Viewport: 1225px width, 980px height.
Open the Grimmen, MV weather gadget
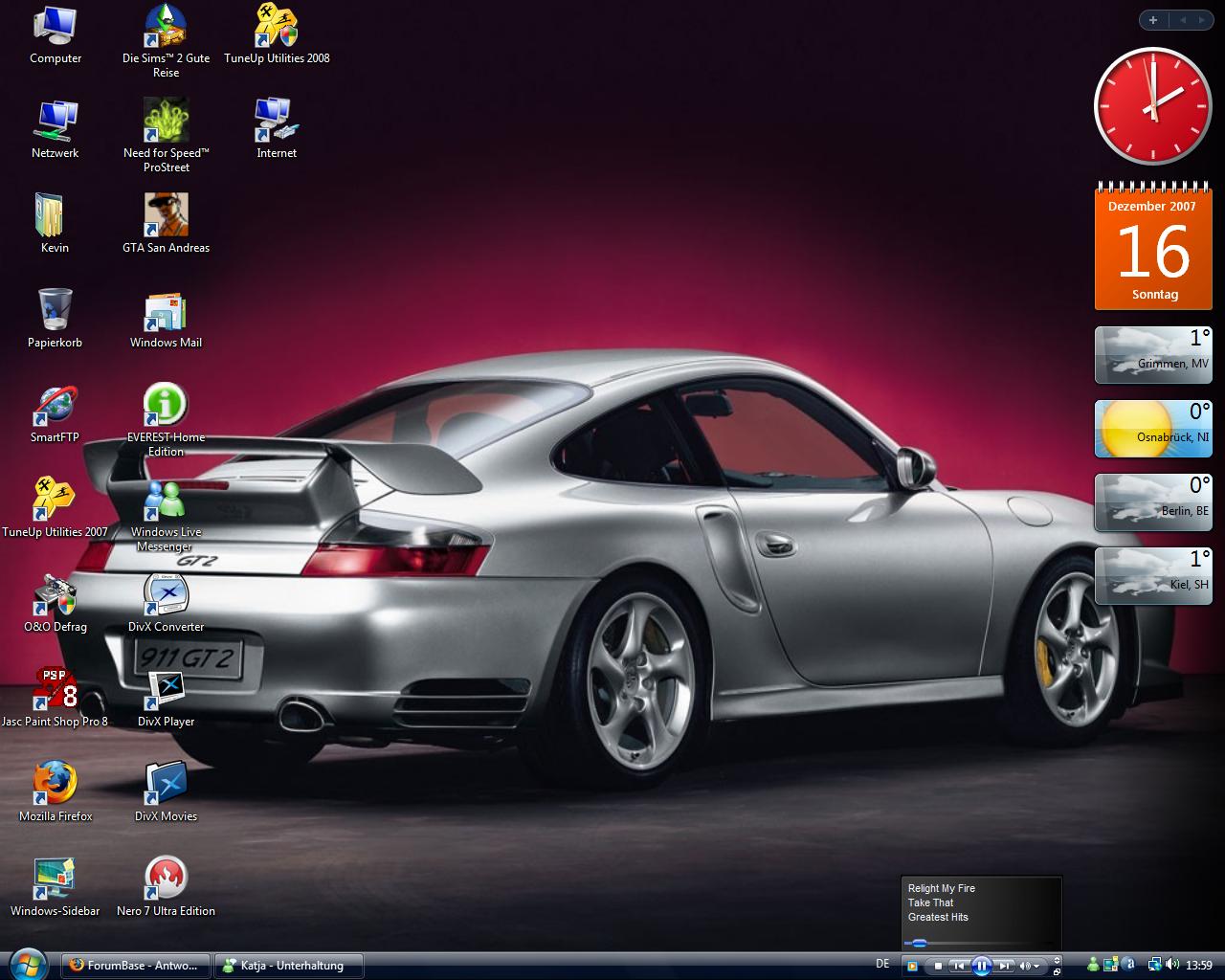coord(1153,354)
